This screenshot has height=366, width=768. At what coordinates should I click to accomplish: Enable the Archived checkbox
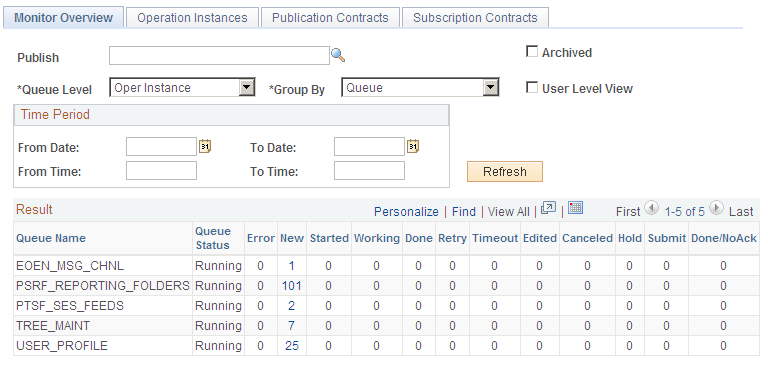[531, 51]
